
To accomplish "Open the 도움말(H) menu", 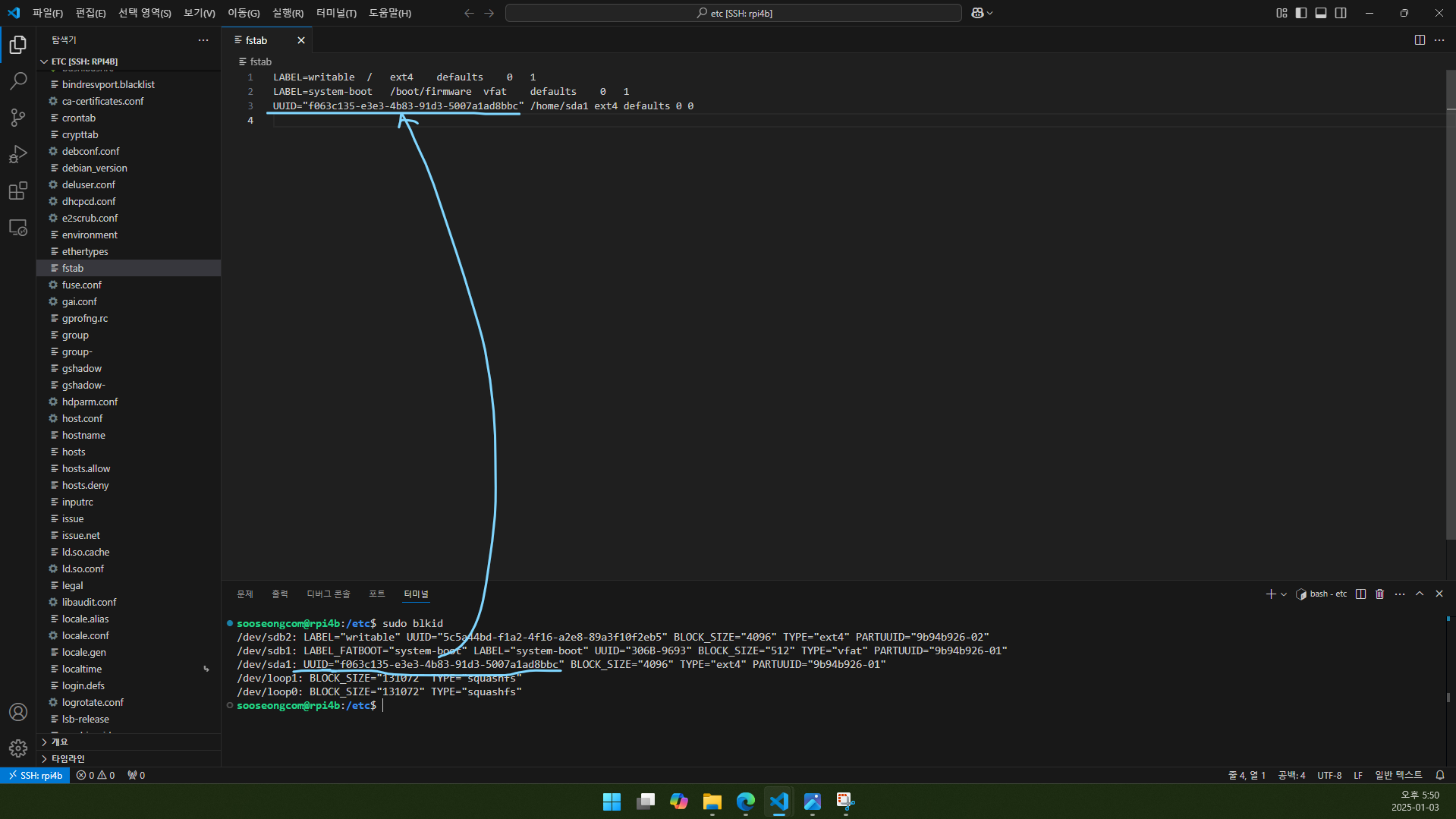I will [x=390, y=13].
